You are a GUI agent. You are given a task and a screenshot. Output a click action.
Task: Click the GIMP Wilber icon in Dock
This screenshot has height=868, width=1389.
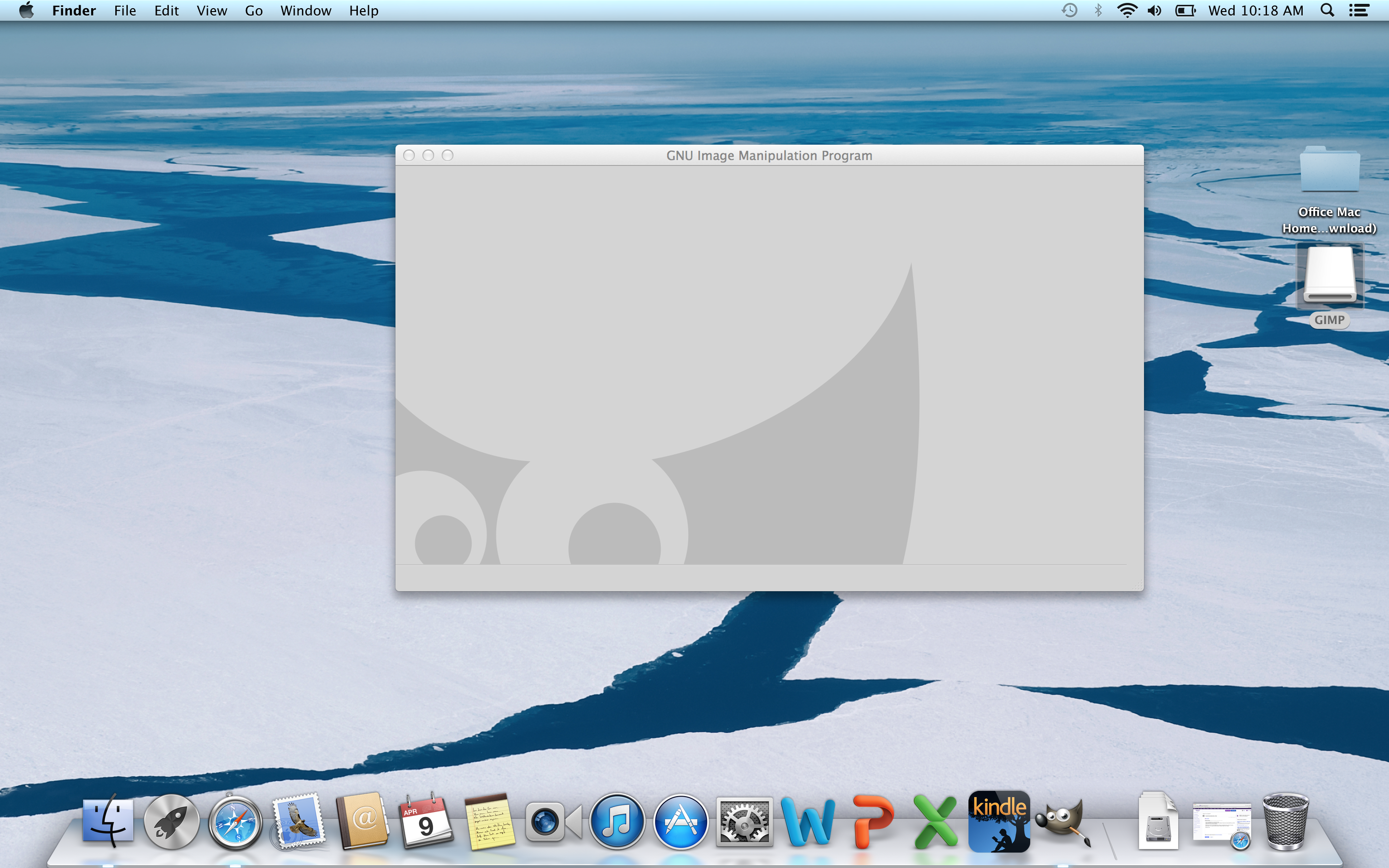click(x=1063, y=822)
